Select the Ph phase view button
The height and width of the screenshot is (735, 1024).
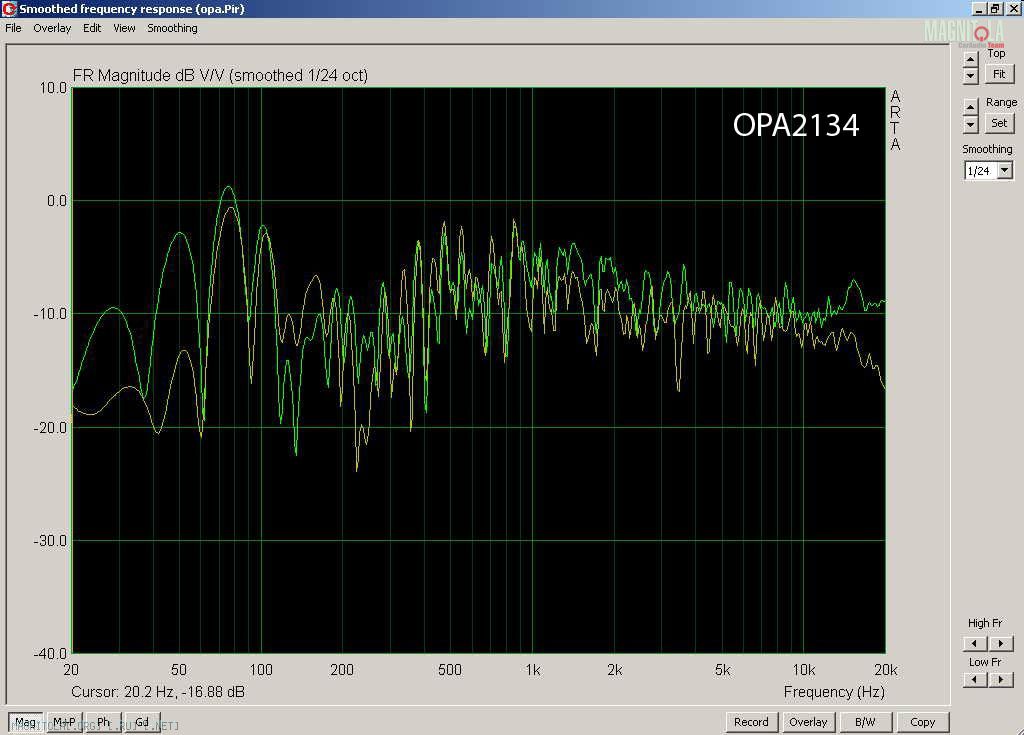pyautogui.click(x=103, y=723)
